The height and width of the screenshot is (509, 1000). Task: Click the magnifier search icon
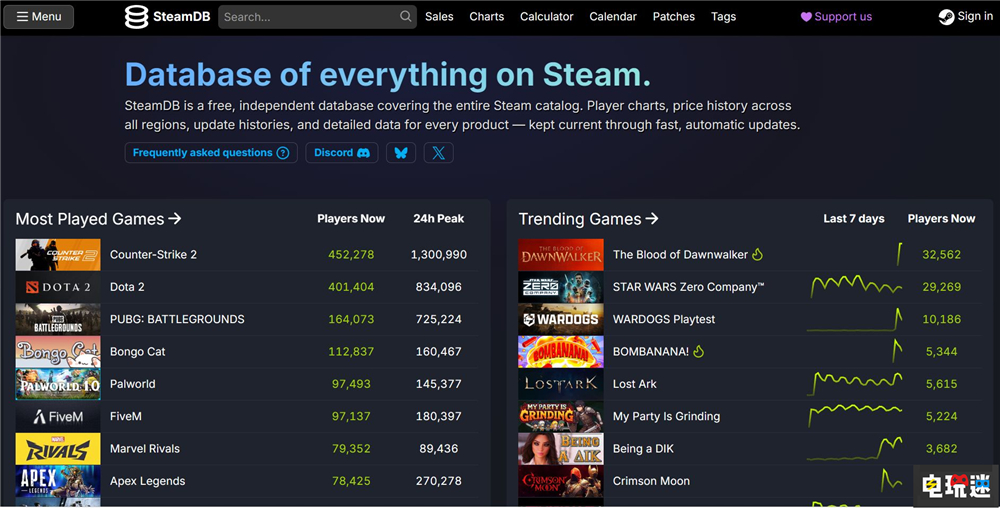(406, 17)
